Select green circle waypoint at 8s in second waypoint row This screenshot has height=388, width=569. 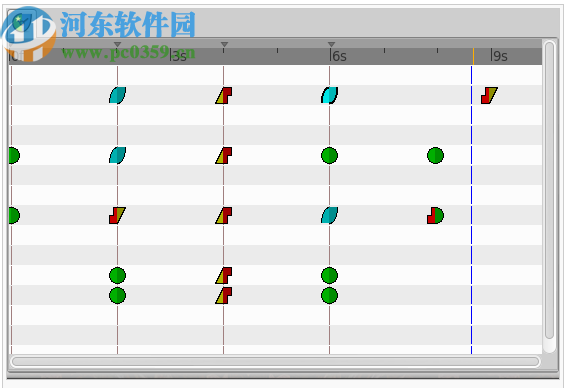coord(435,155)
